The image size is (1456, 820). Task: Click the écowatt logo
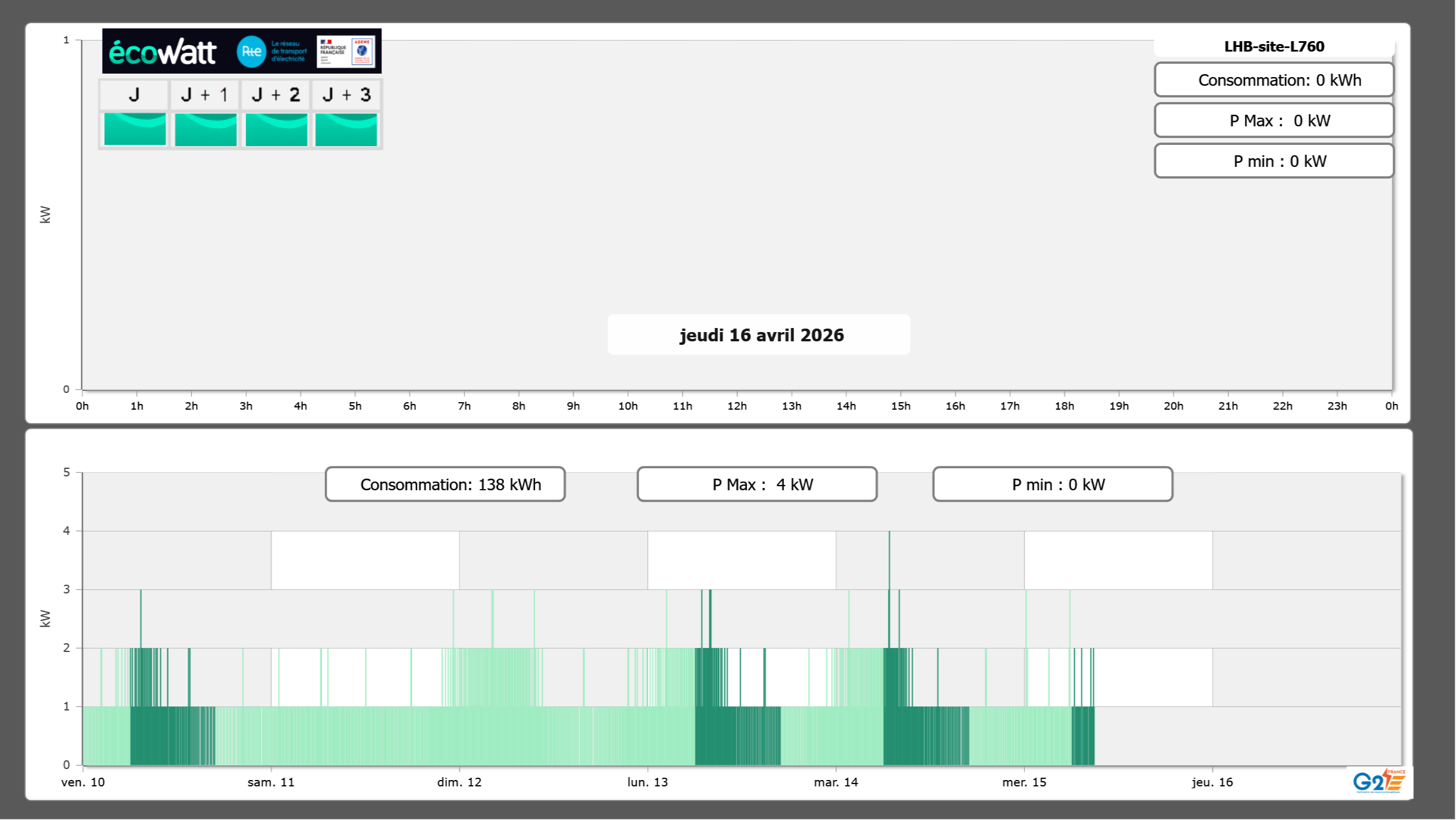pos(163,52)
